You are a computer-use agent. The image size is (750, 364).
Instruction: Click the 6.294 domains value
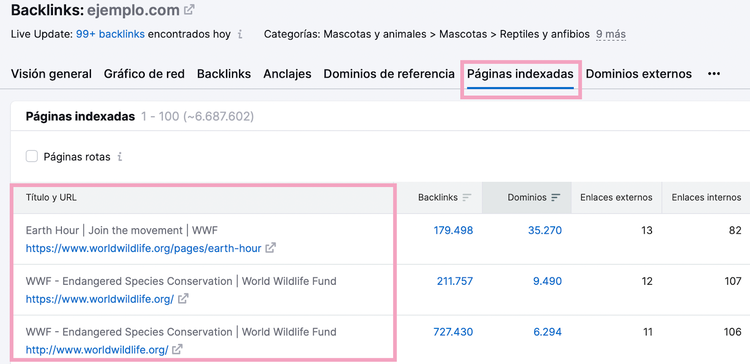pos(548,332)
